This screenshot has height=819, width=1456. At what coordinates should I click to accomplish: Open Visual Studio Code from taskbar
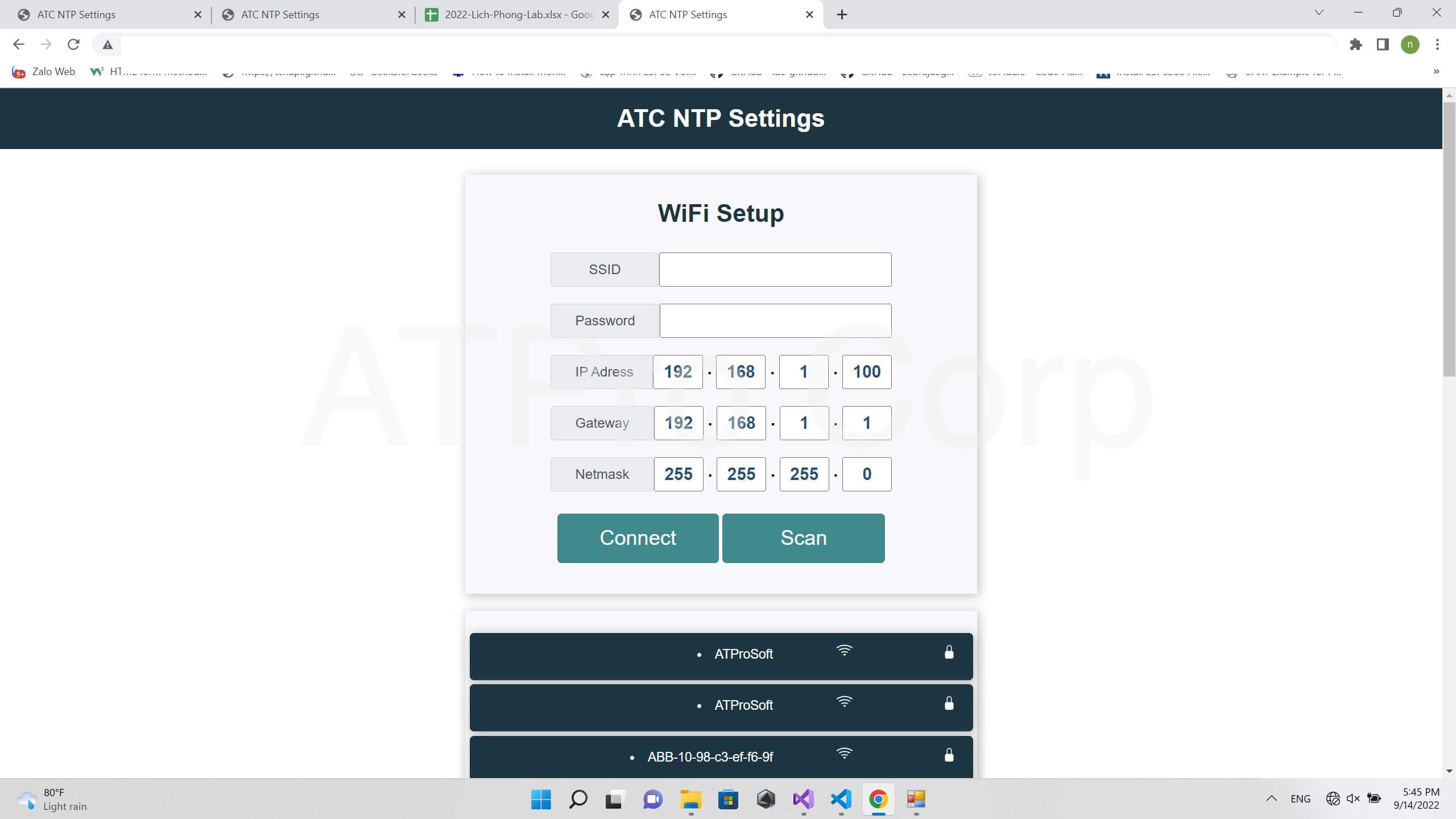coord(841,799)
